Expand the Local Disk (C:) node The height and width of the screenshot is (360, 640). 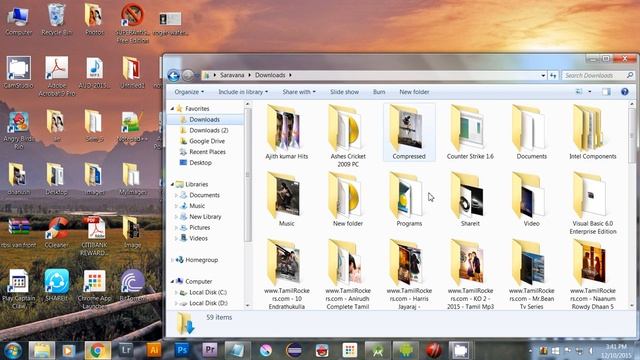coord(176,292)
